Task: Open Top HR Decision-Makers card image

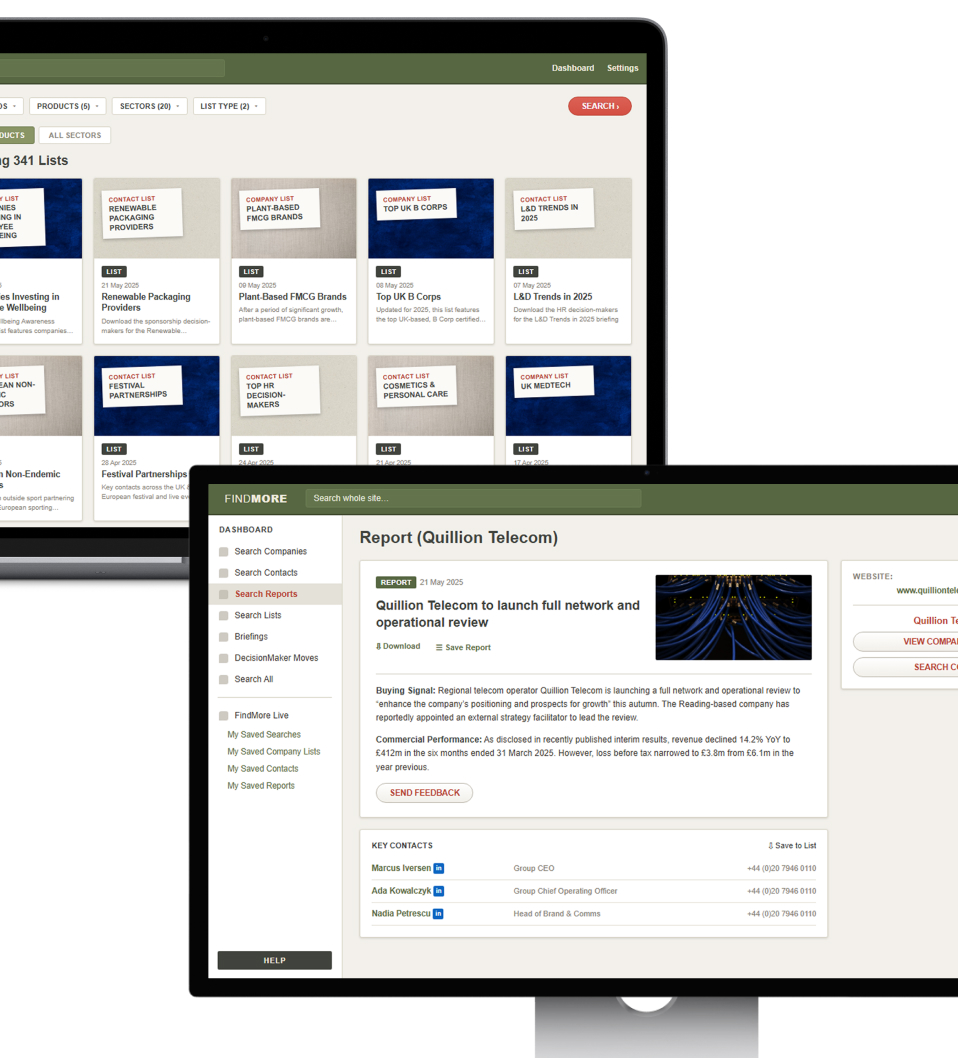Action: pyautogui.click(x=293, y=396)
